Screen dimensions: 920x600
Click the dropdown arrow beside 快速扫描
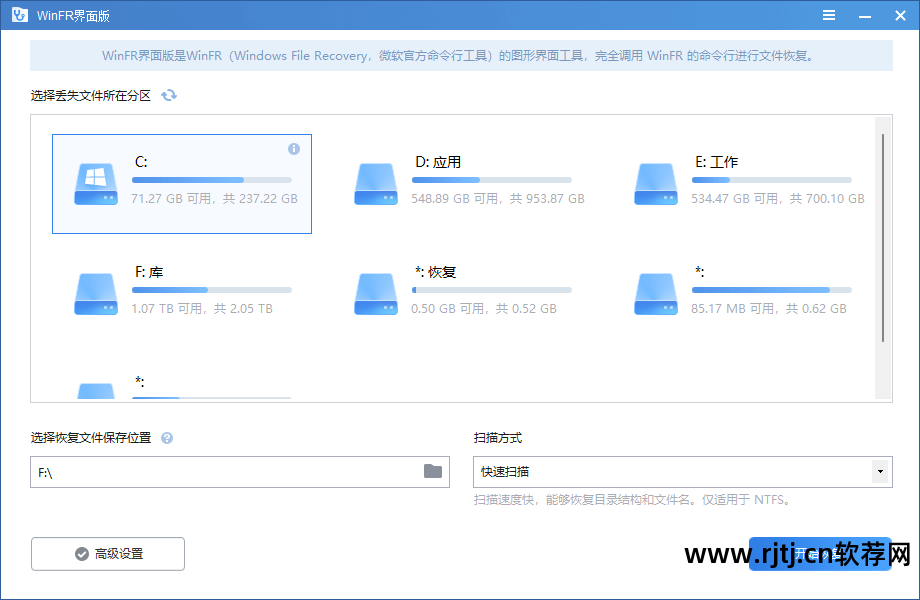(879, 471)
